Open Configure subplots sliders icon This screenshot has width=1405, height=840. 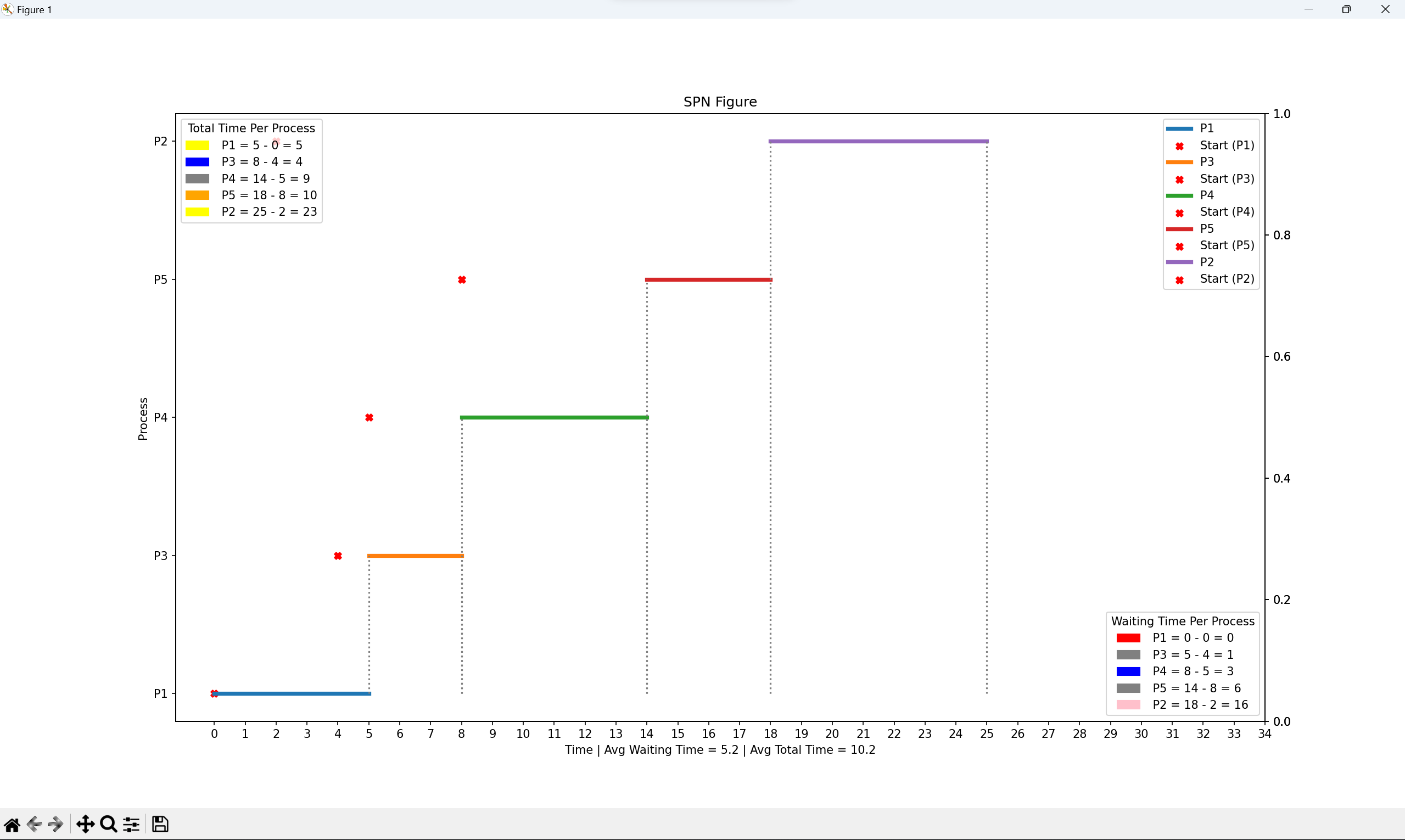pyautogui.click(x=131, y=824)
